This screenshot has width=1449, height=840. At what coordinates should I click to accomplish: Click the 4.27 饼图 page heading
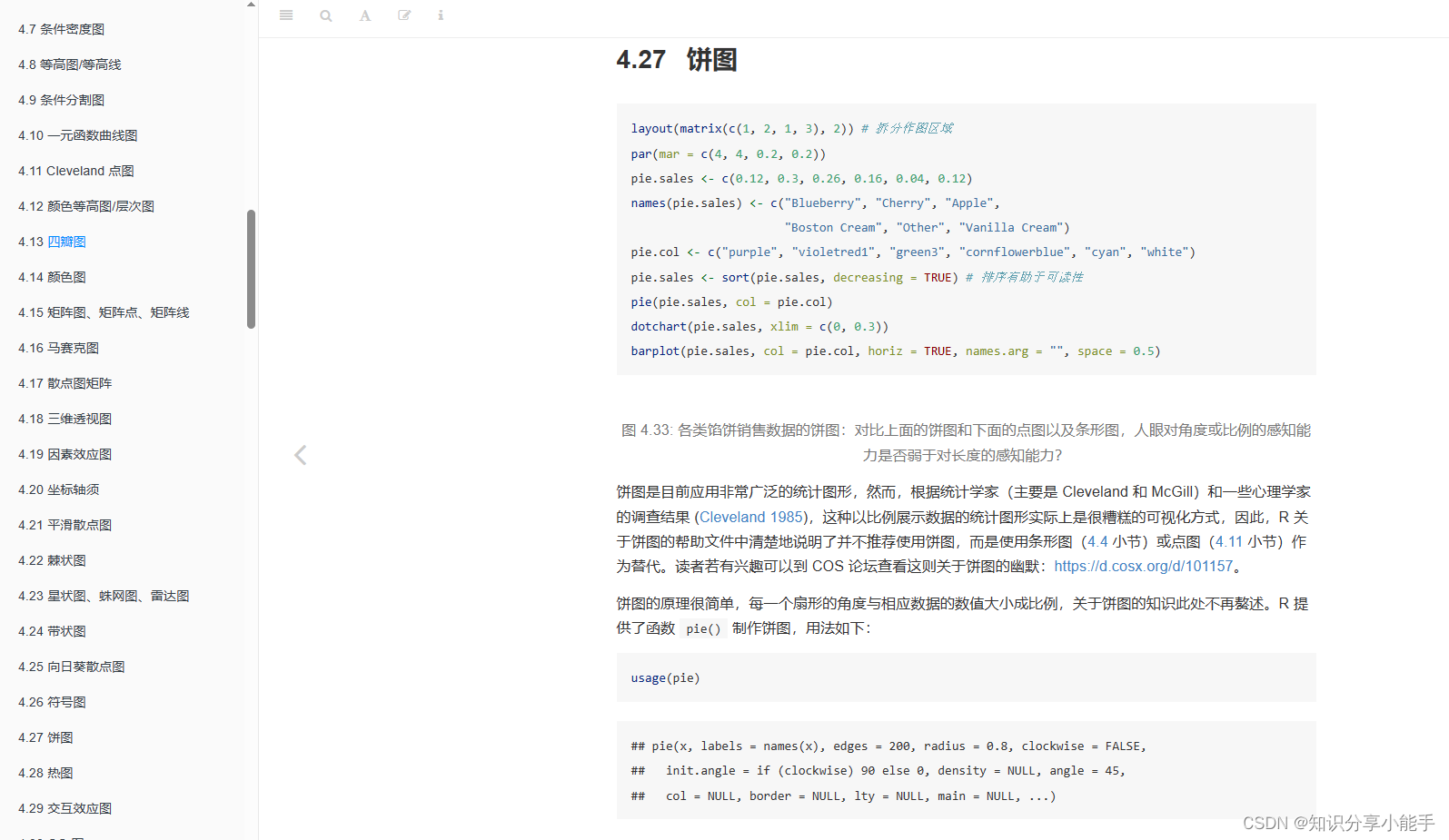pyautogui.click(x=677, y=60)
